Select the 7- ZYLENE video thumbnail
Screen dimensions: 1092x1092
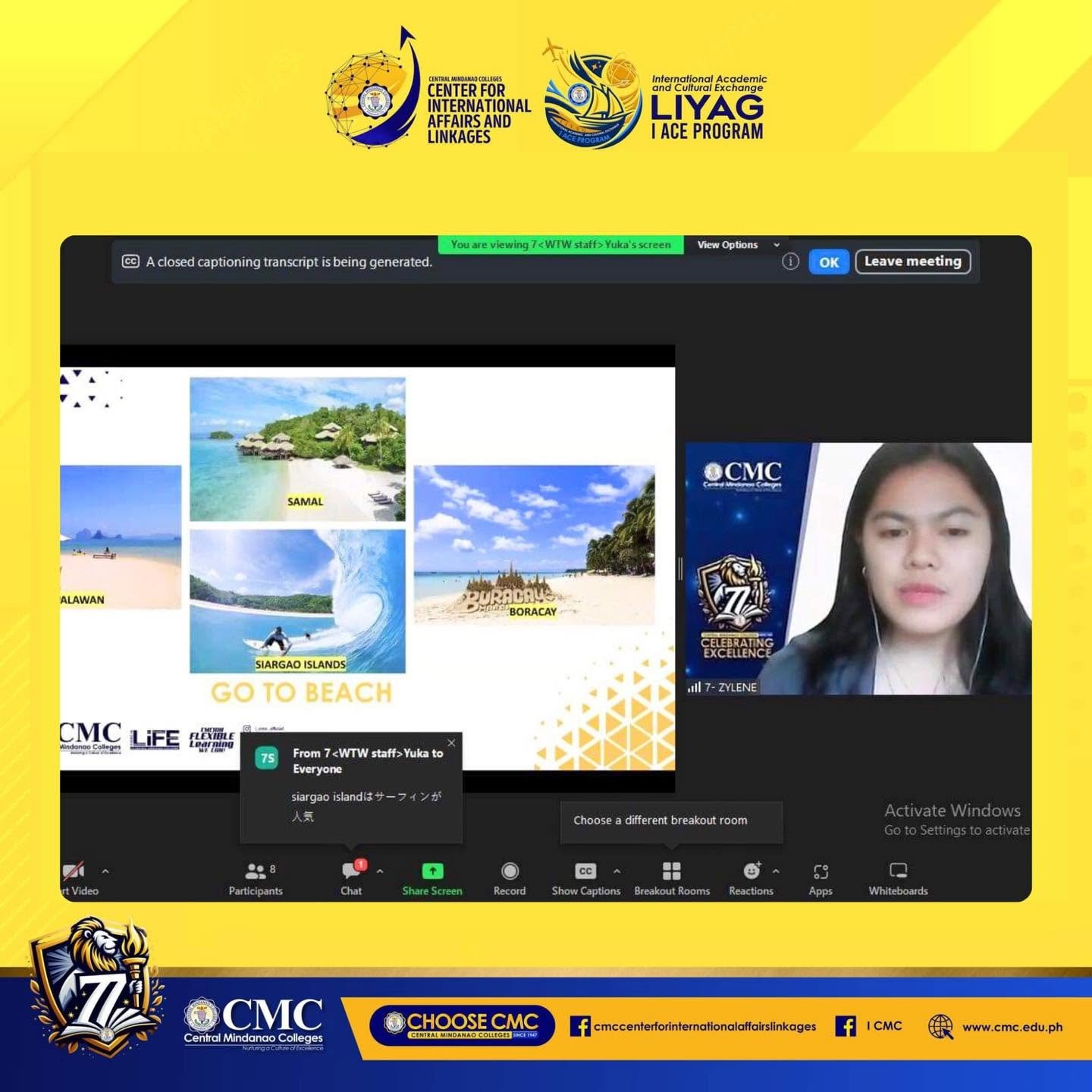pyautogui.click(x=858, y=569)
